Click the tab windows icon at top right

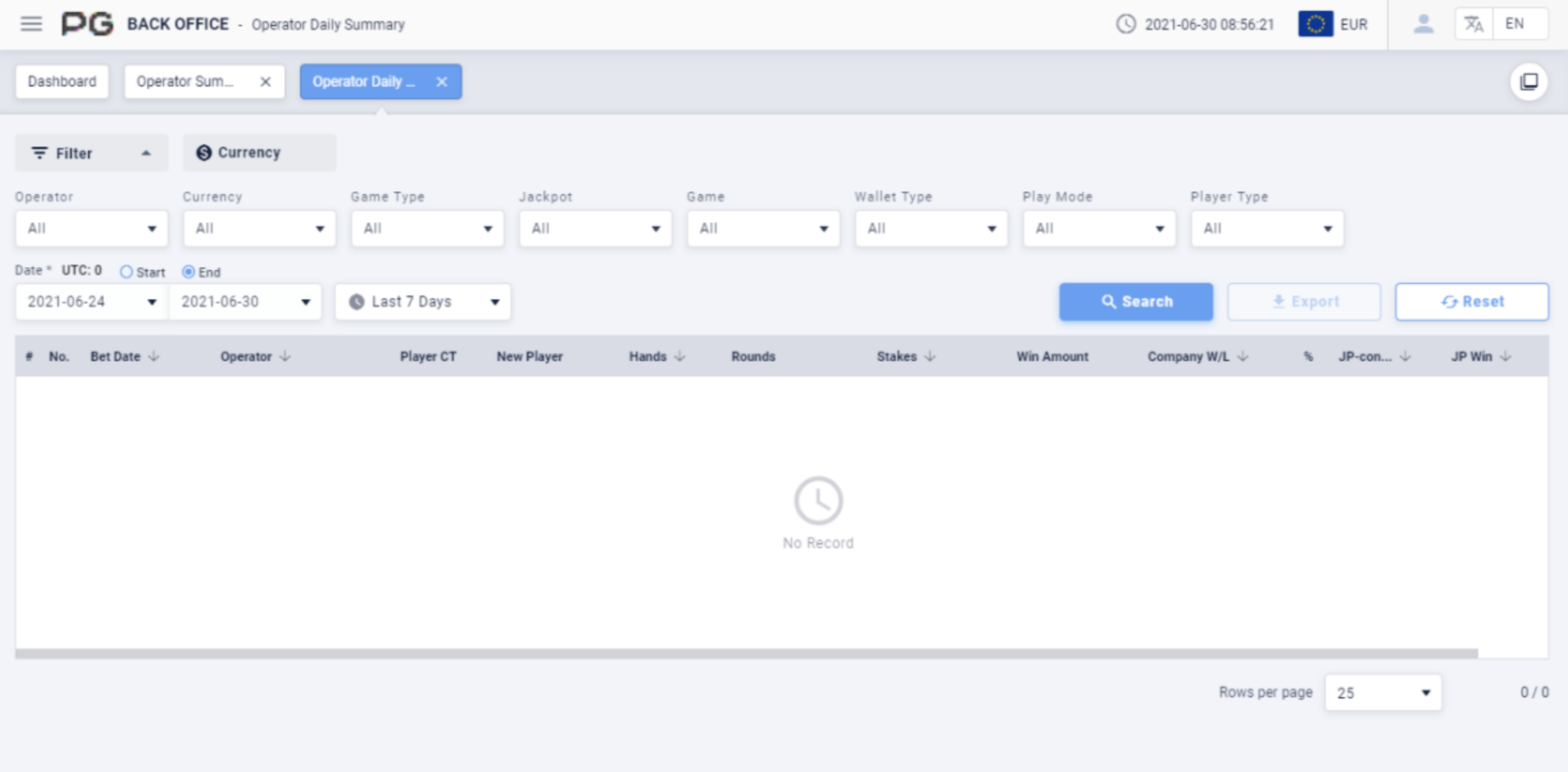[x=1529, y=82]
